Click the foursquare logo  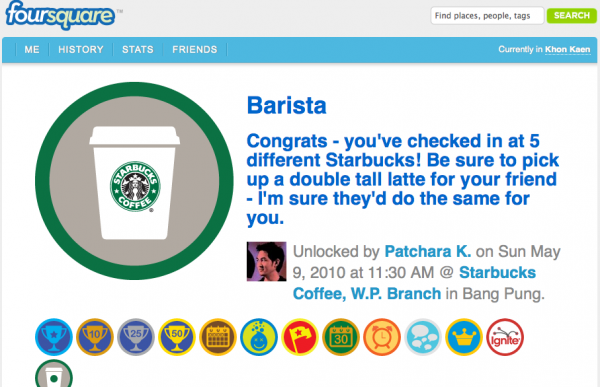click(x=60, y=15)
